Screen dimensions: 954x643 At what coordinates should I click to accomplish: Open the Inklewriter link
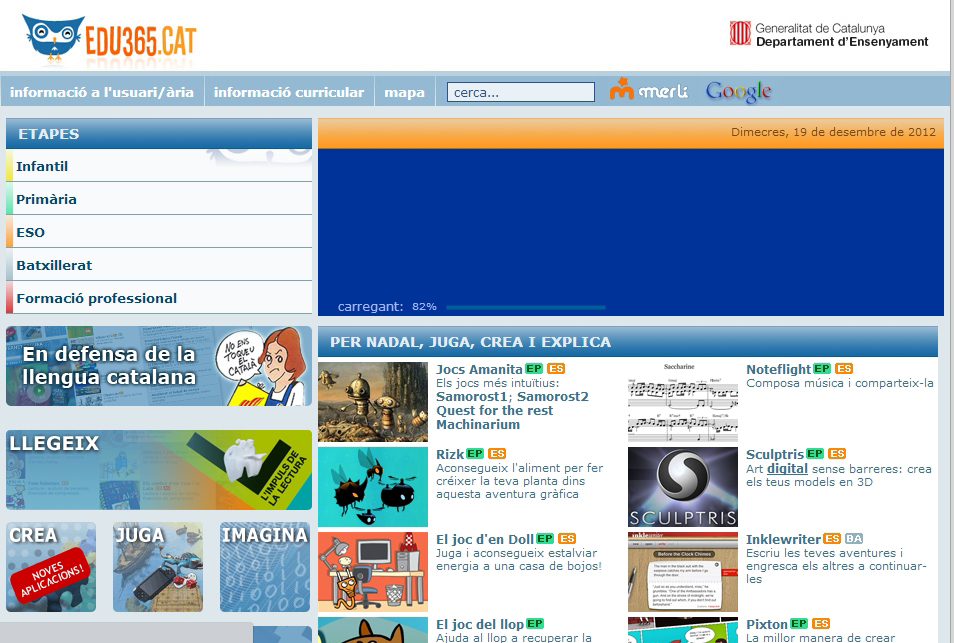click(784, 540)
